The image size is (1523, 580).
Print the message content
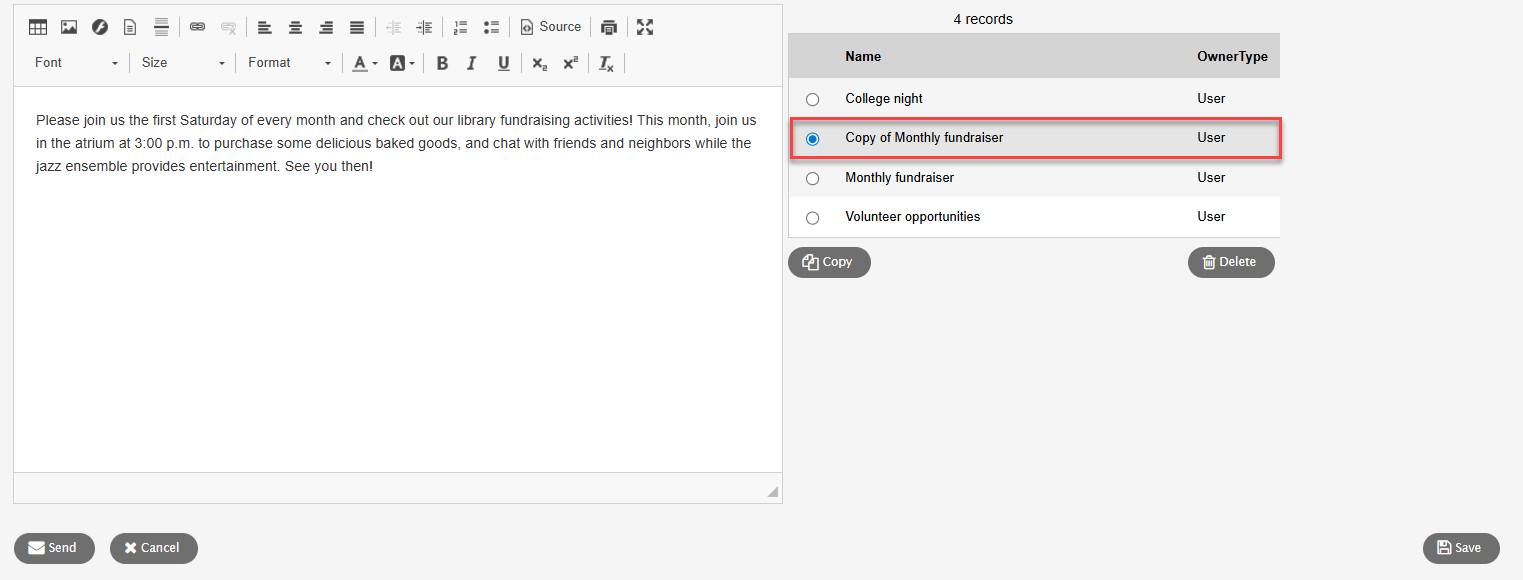pyautogui.click(x=609, y=26)
